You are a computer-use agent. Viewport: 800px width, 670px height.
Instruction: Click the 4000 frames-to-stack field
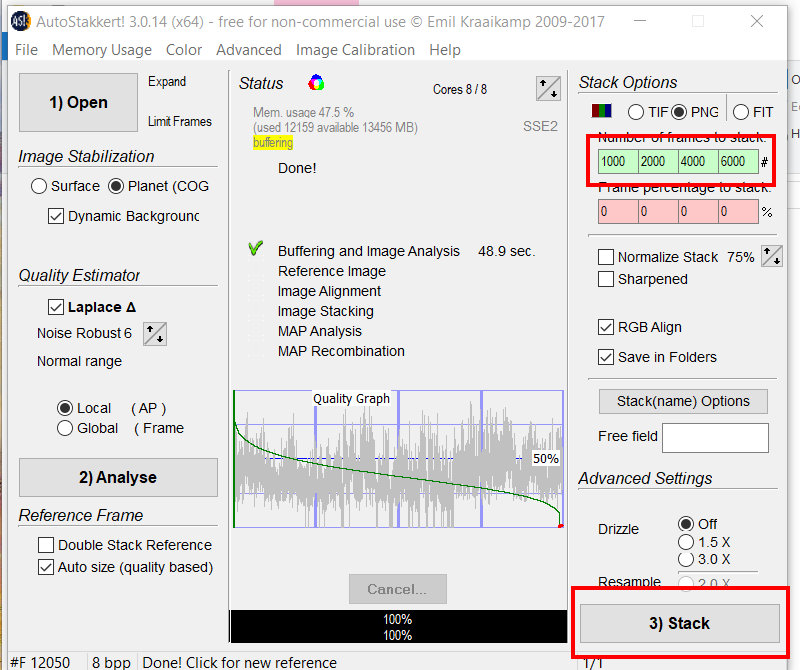click(698, 162)
